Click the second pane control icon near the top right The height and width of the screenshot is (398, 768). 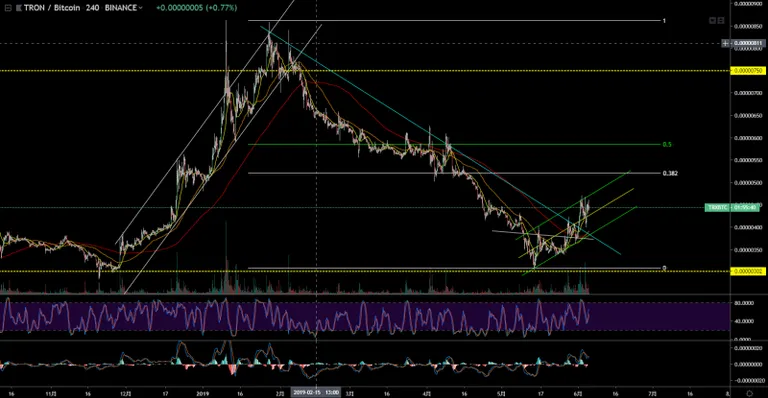pos(721,20)
